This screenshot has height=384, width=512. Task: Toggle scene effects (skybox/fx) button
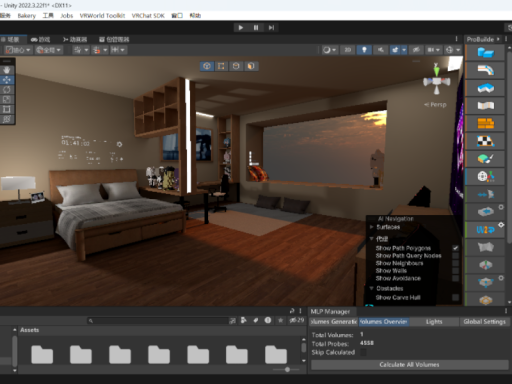(x=395, y=50)
